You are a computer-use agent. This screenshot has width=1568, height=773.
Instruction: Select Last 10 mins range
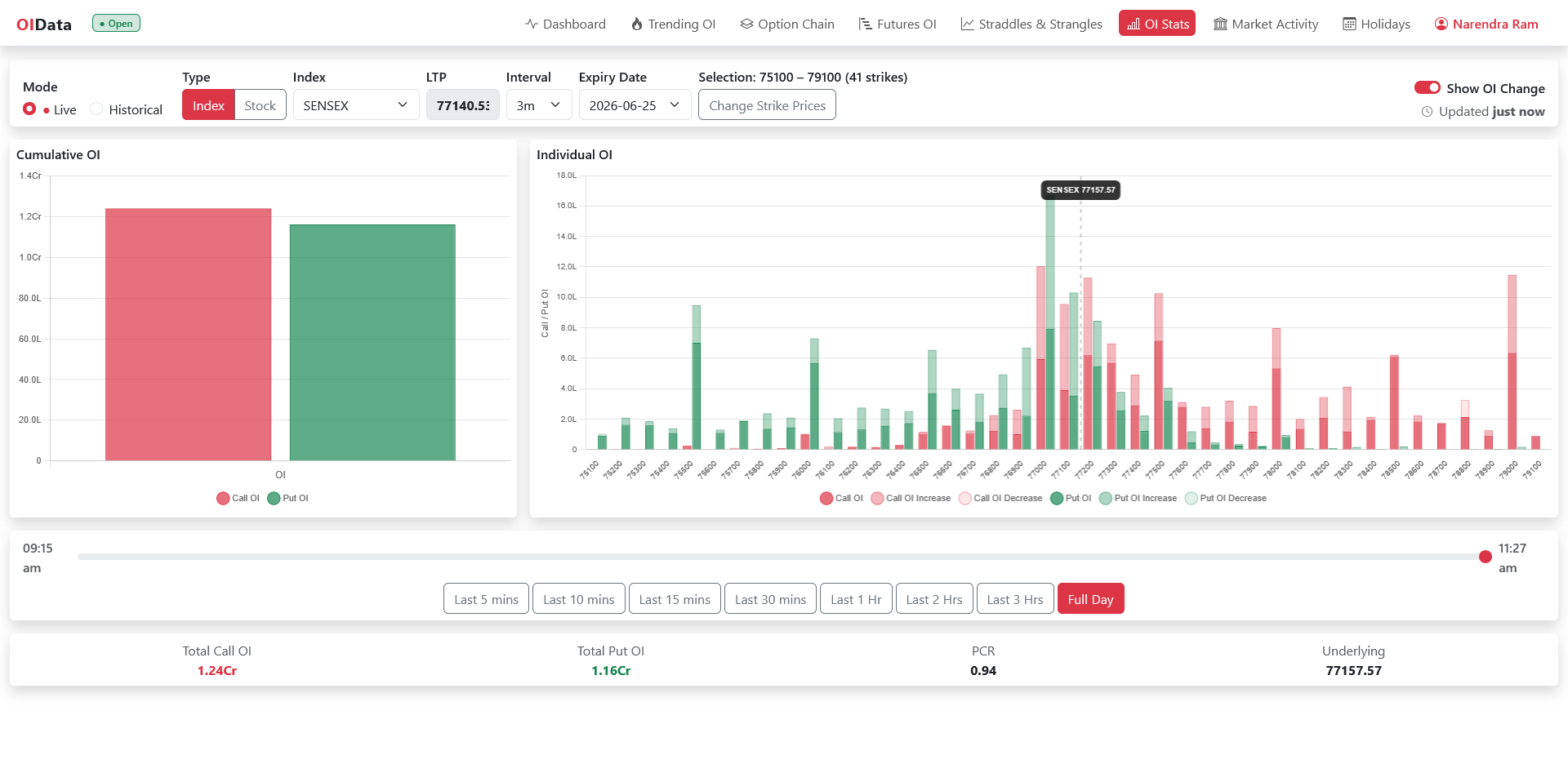click(579, 599)
